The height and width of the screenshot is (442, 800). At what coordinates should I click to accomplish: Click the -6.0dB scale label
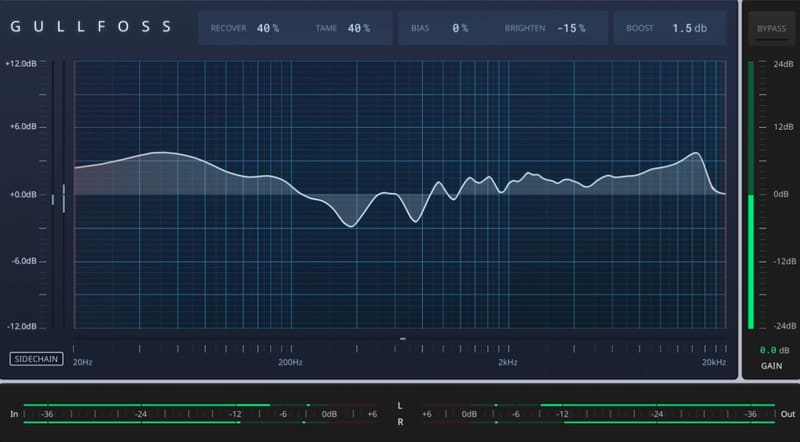tap(24, 261)
